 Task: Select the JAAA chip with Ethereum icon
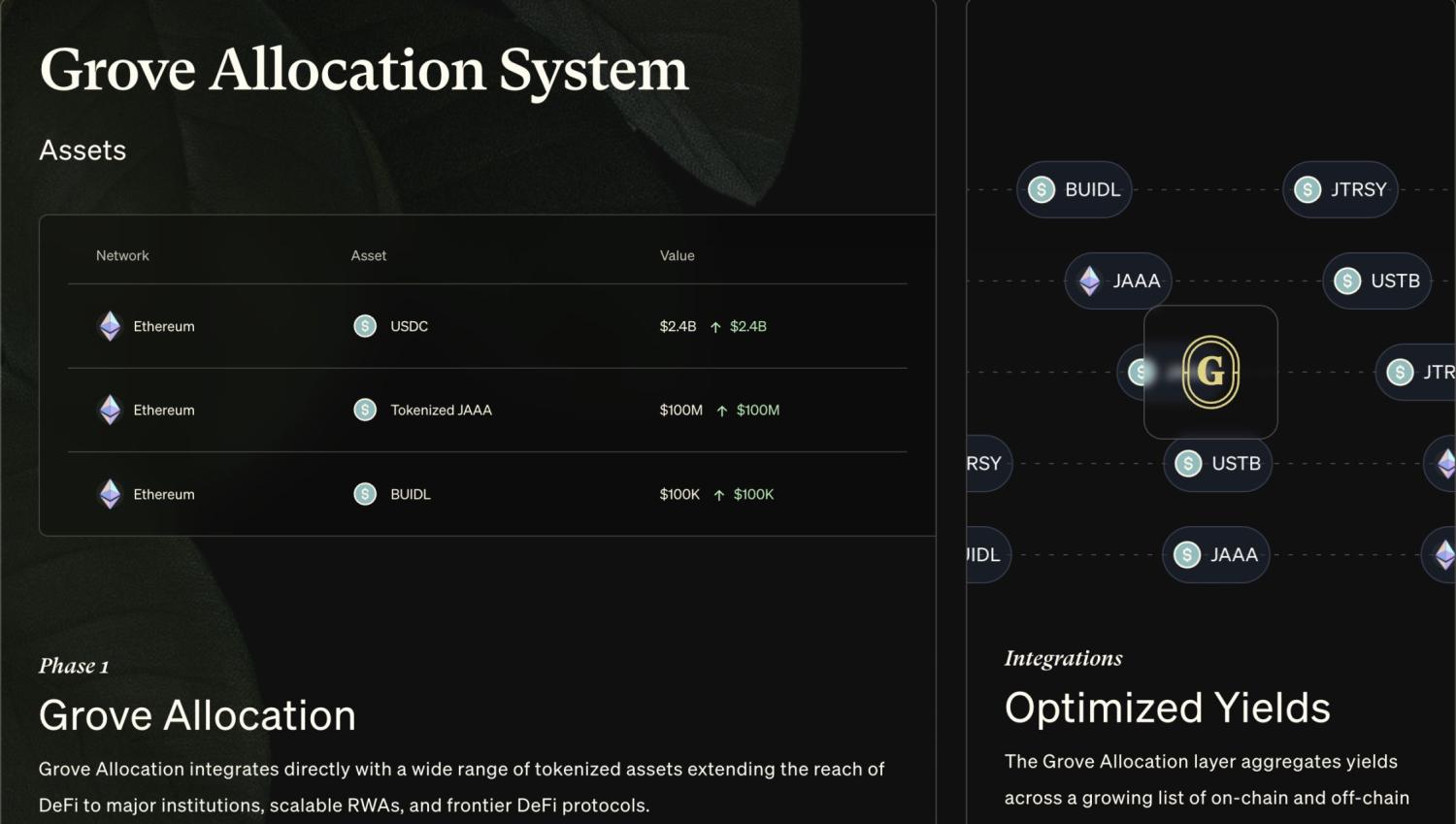(1118, 280)
